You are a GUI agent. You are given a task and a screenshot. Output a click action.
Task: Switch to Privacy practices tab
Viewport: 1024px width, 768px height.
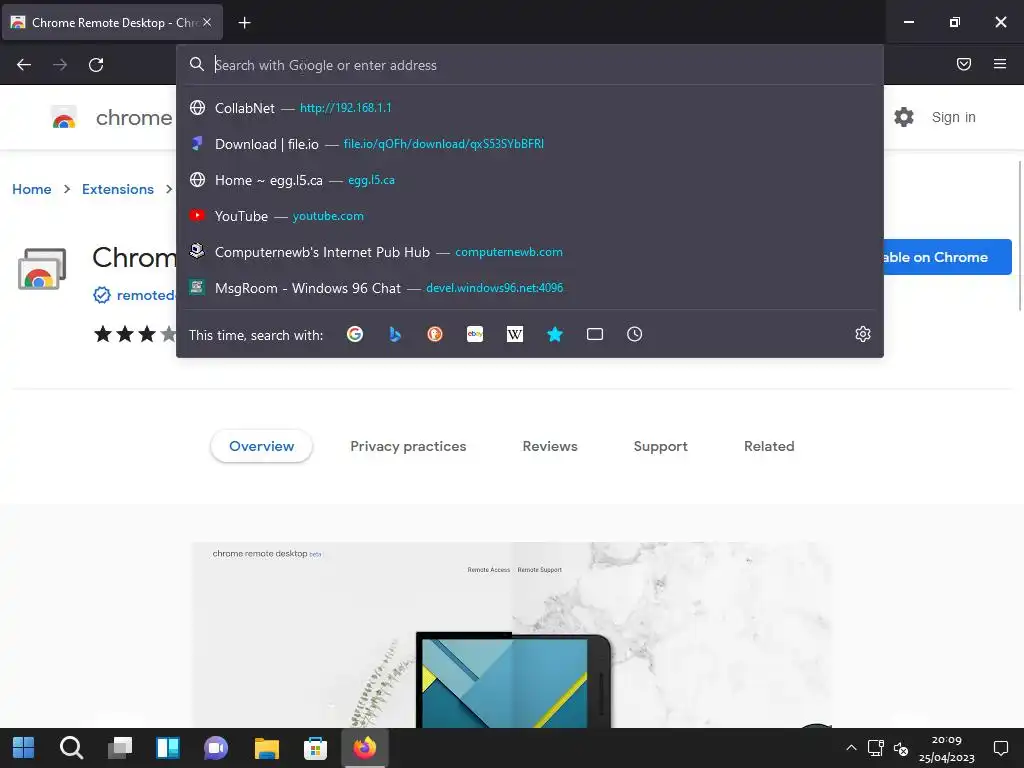point(408,446)
